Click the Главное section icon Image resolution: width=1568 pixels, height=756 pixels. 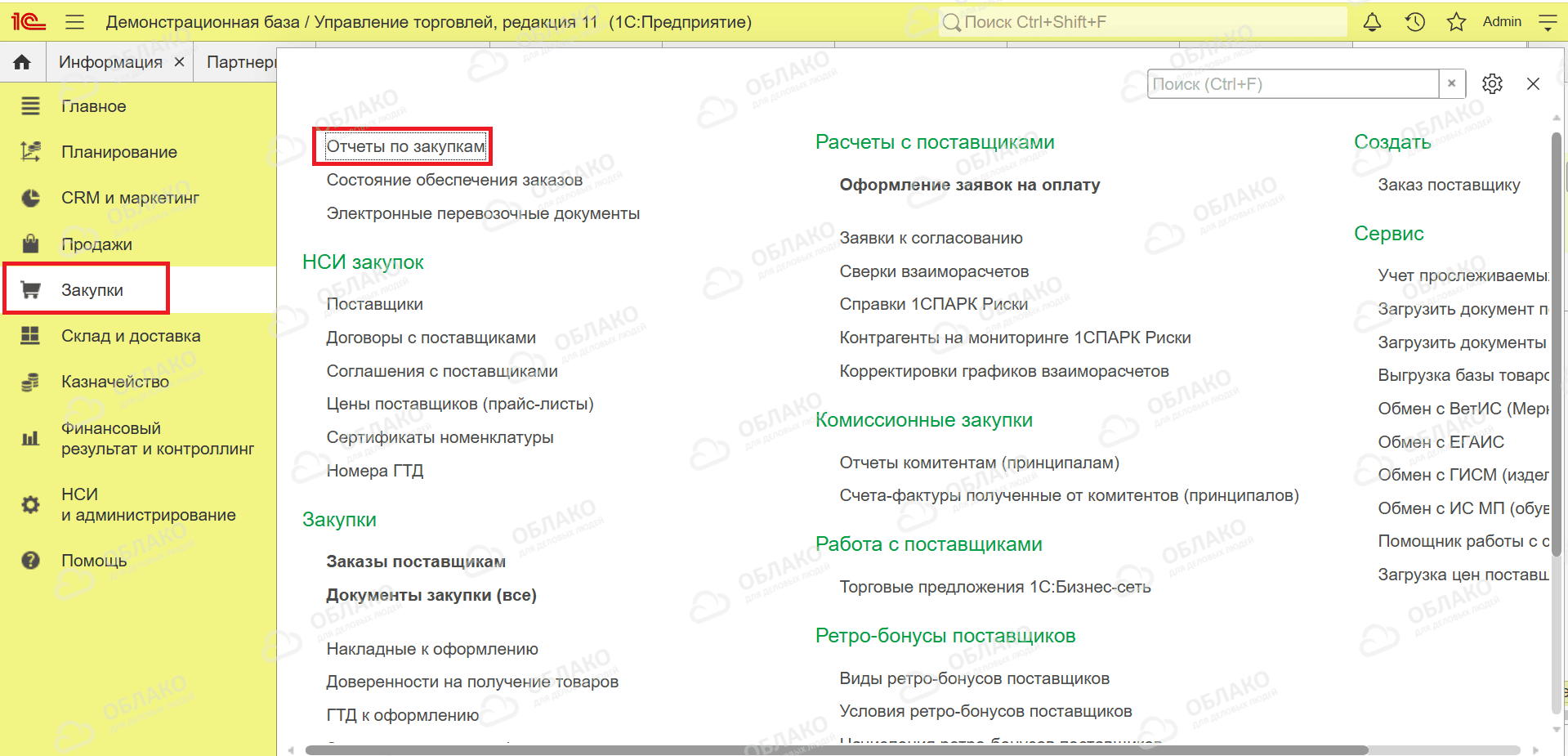click(x=30, y=106)
